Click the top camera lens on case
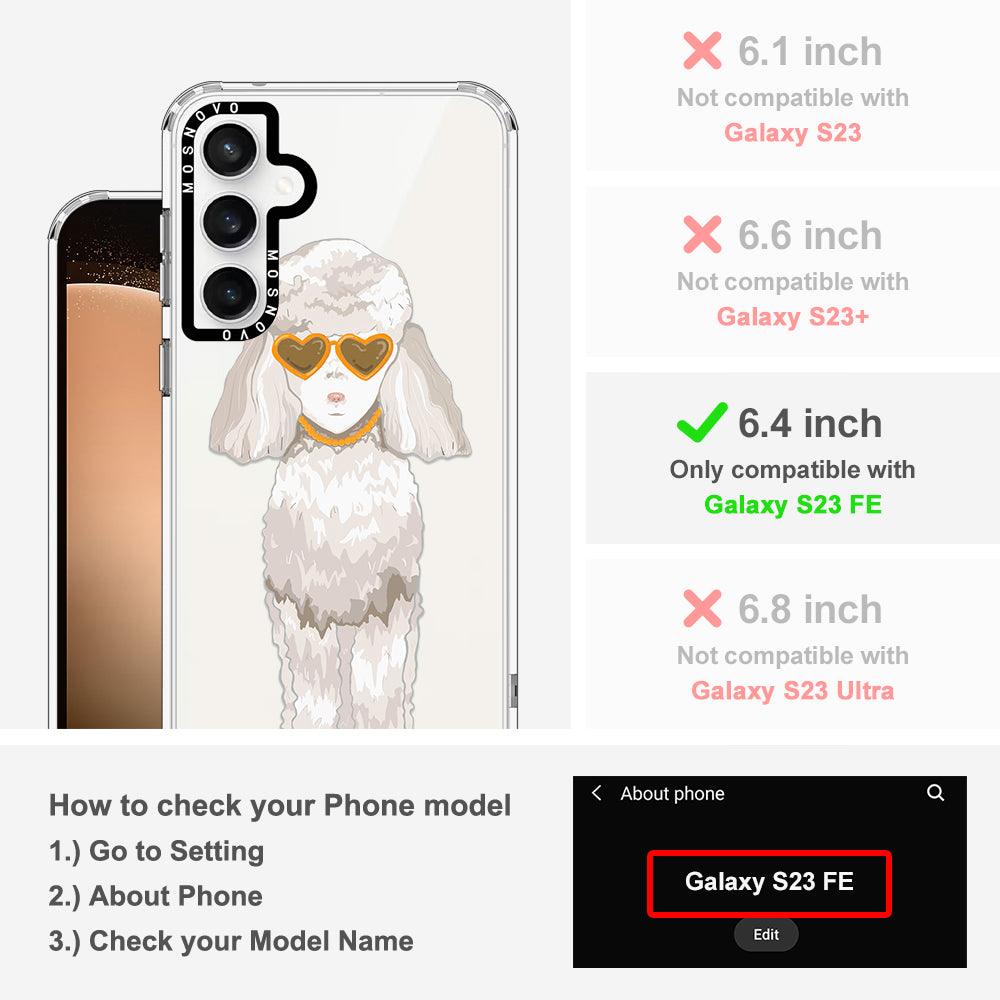This screenshot has height=1000, width=1000. point(230,151)
